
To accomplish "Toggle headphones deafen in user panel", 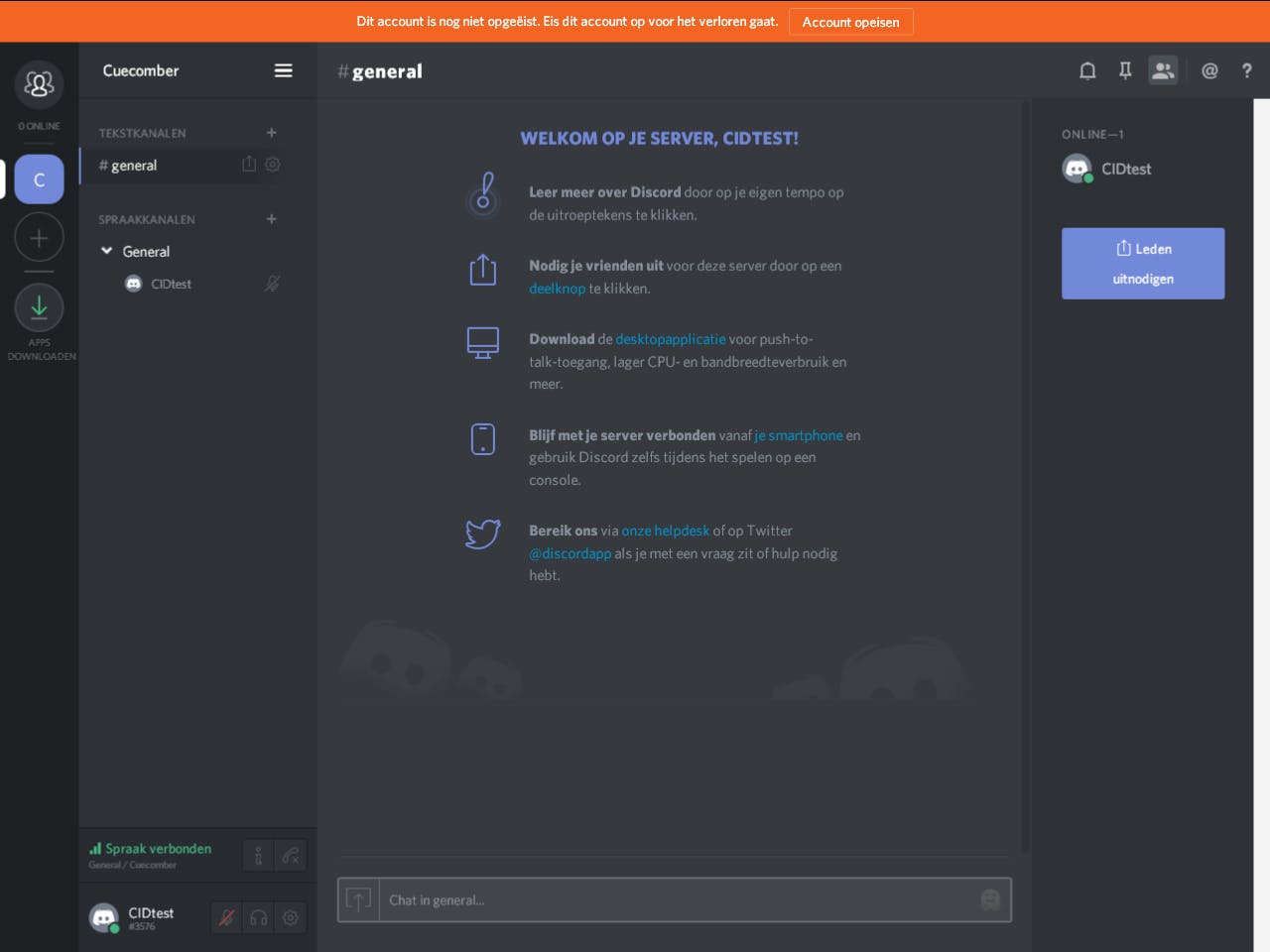I will click(259, 917).
